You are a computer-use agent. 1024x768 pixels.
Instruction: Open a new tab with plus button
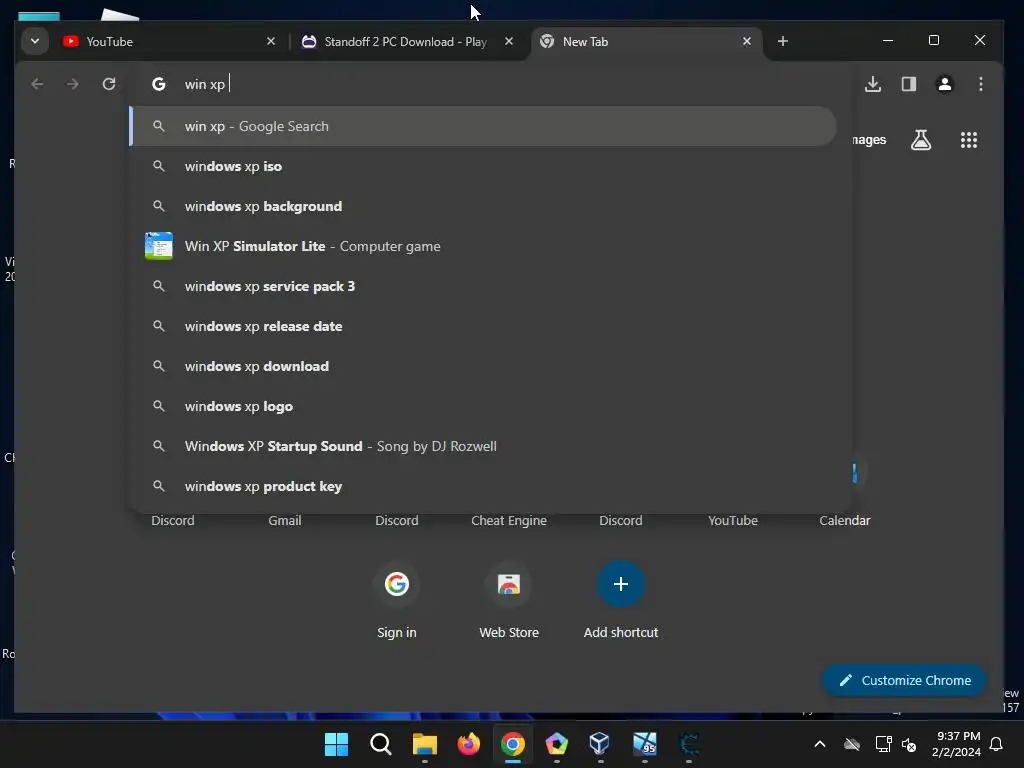[x=783, y=41]
